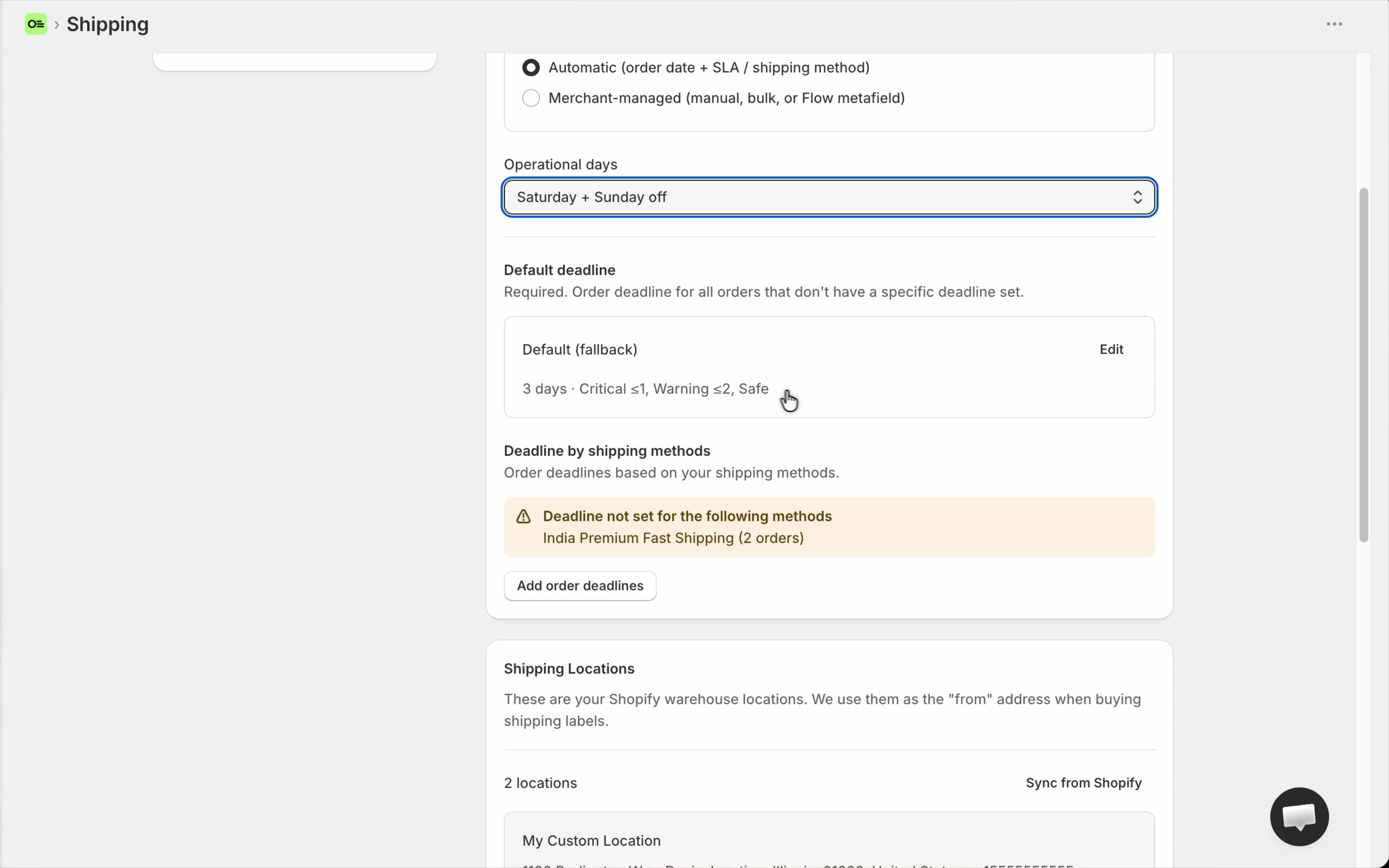Open the chat support bubble
1389x868 pixels.
(1299, 816)
